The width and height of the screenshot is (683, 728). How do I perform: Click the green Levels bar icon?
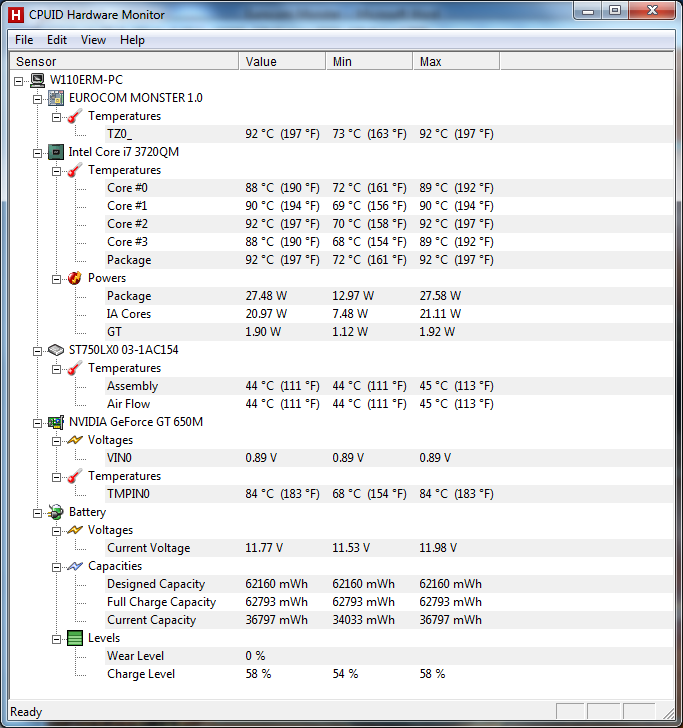[x=75, y=638]
